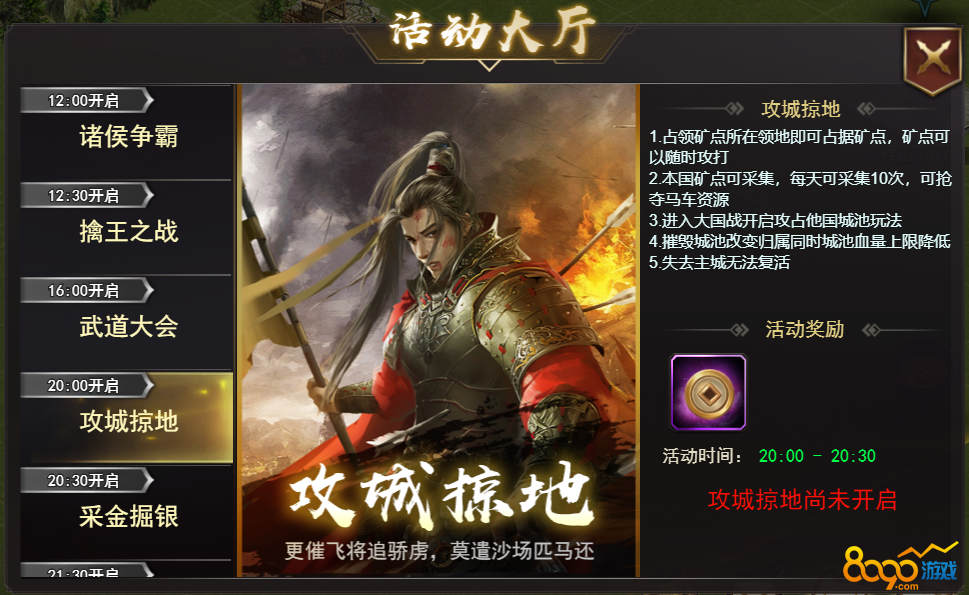Image resolution: width=969 pixels, height=595 pixels.
Task: Select the 擒王之战 activity tab
Action: 127,227
